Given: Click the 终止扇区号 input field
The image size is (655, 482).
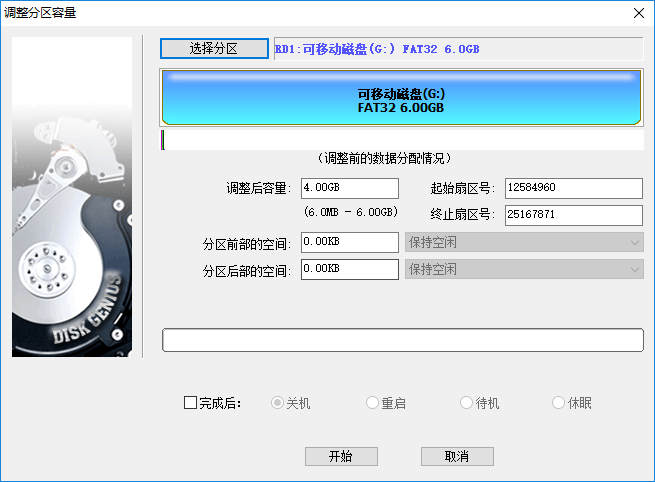Looking at the screenshot, I should [x=572, y=215].
